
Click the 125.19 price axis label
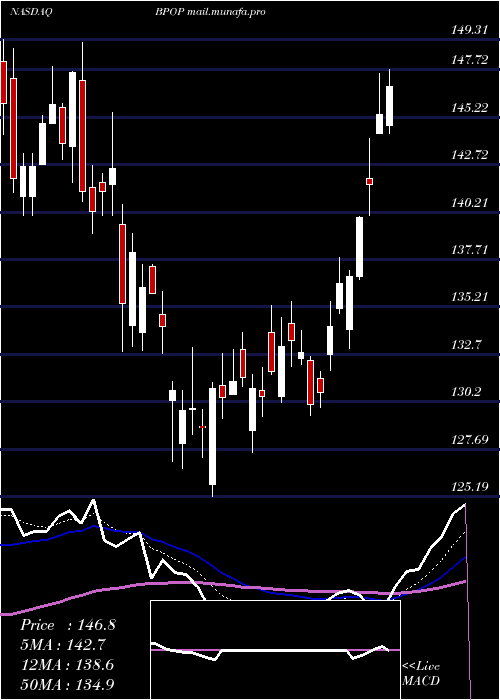pyautogui.click(x=470, y=487)
